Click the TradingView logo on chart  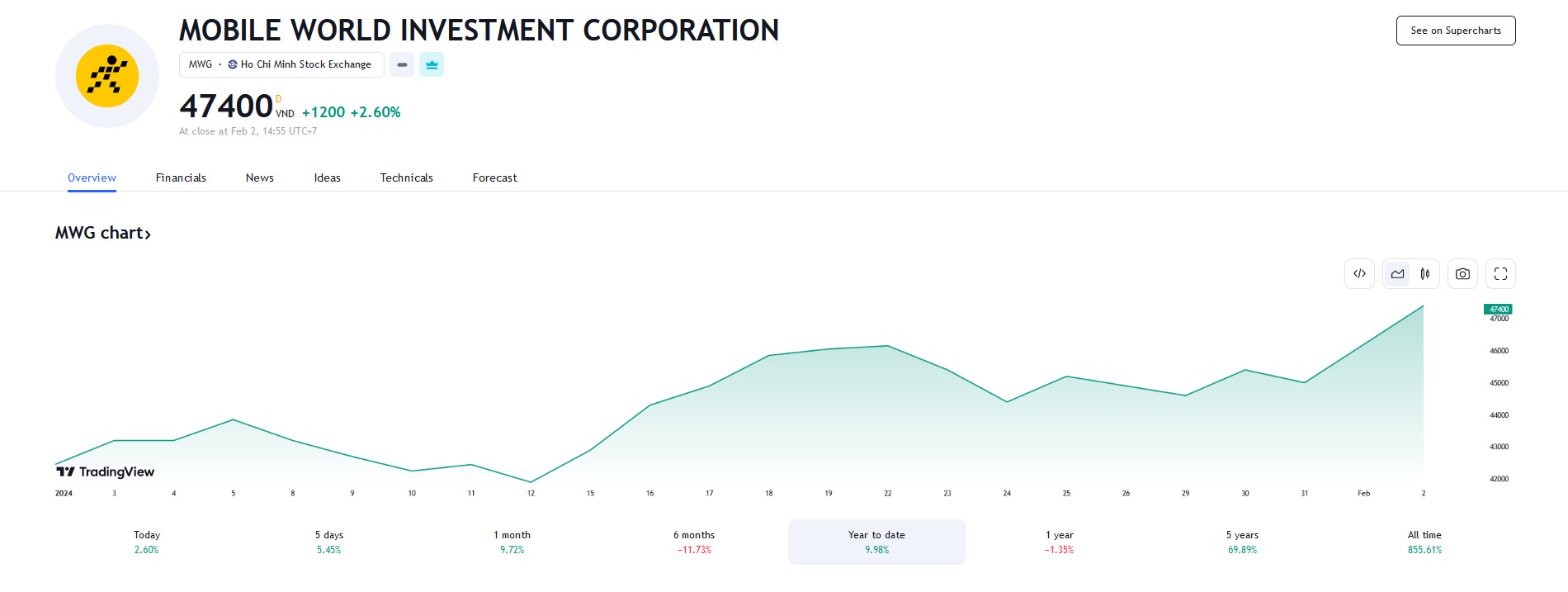coord(106,471)
